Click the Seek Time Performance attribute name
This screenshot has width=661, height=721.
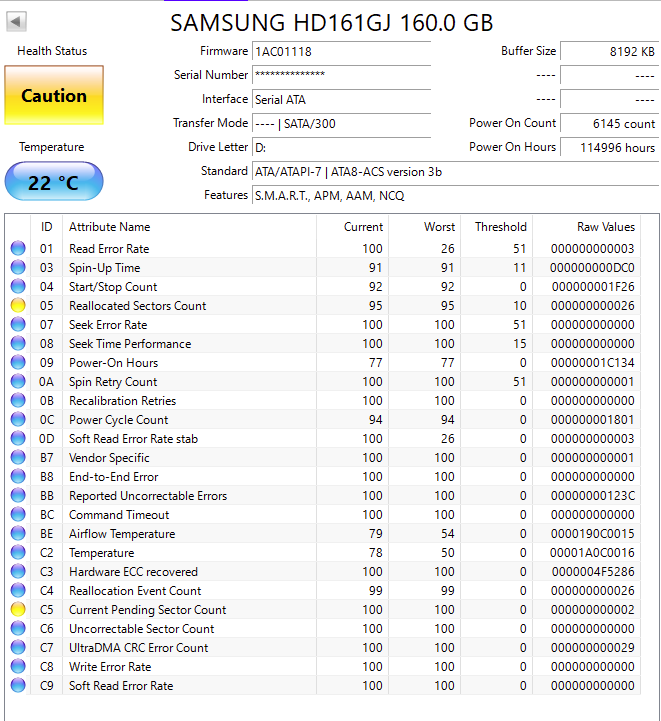130,343
